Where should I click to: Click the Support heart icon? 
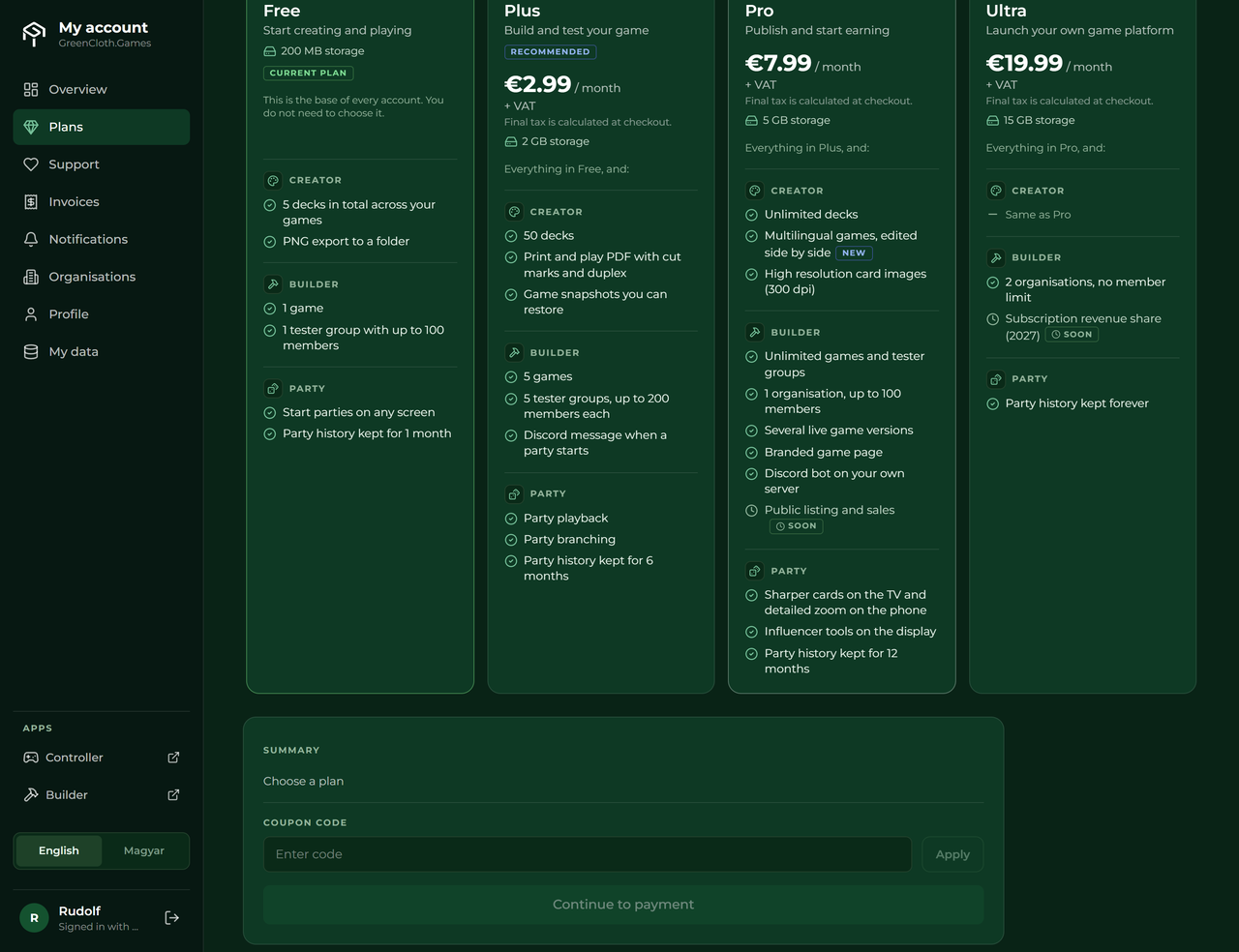click(x=31, y=164)
